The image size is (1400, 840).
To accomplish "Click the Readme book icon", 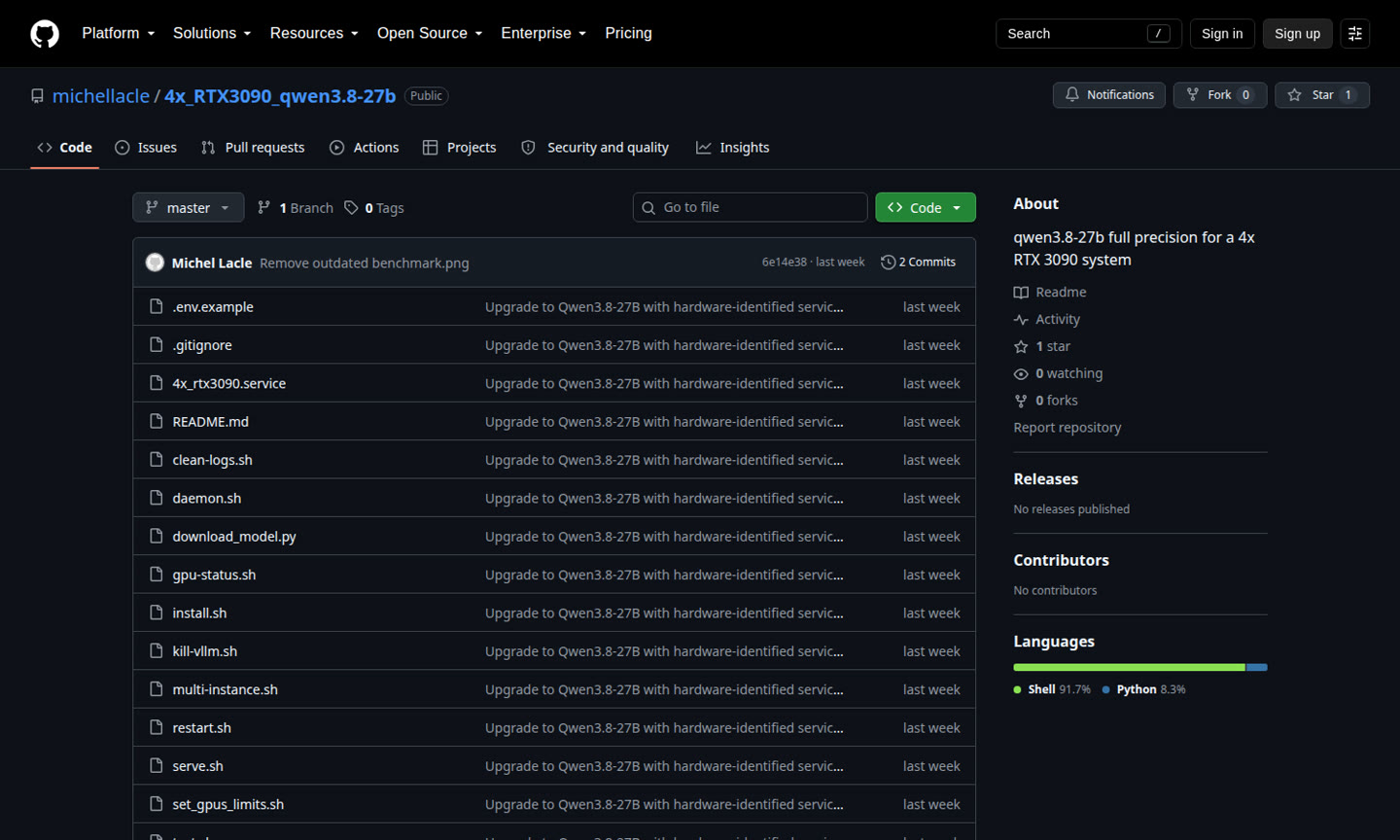I will click(x=1021, y=293).
